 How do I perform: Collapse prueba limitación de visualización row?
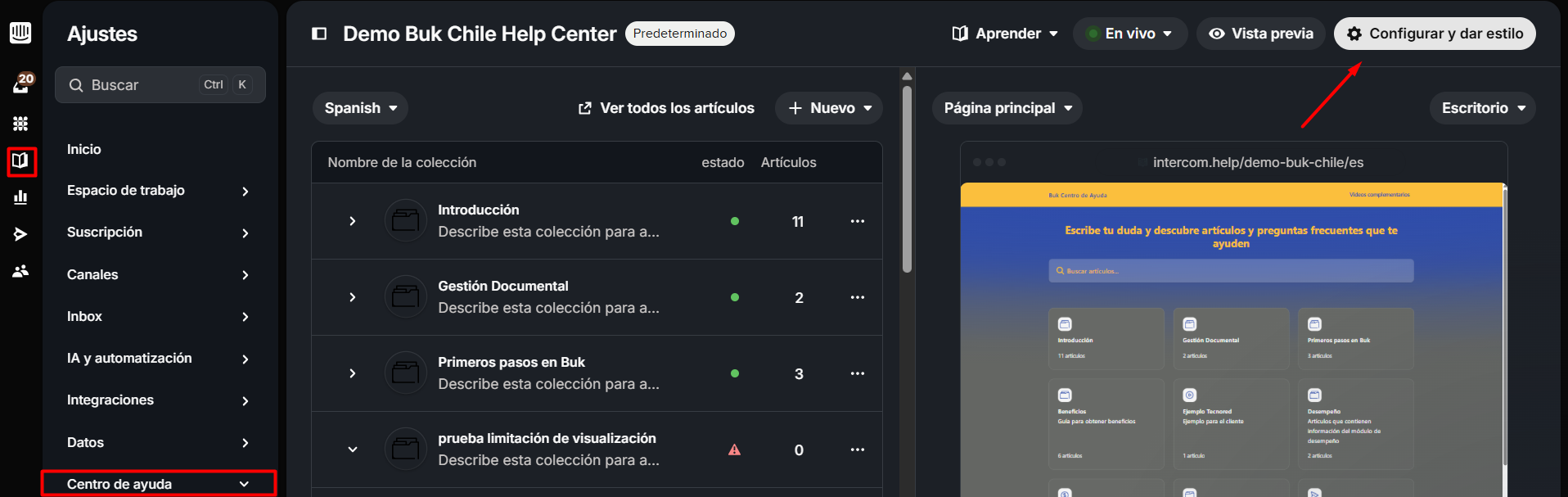(x=353, y=450)
